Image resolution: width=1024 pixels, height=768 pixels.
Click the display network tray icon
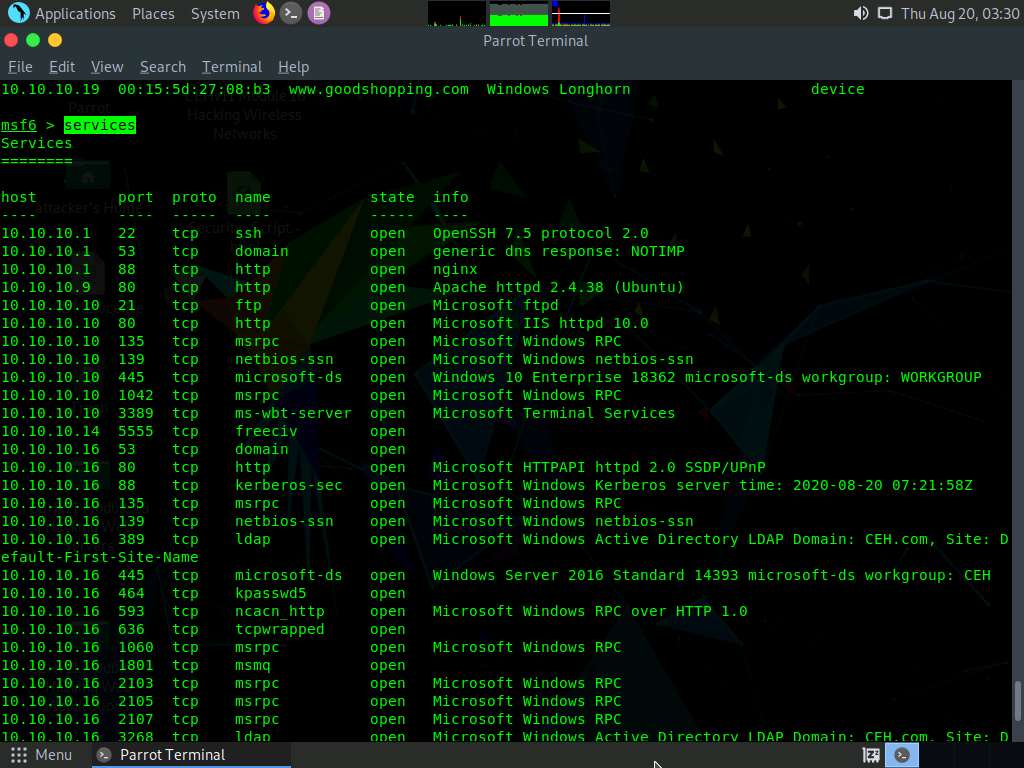click(884, 13)
